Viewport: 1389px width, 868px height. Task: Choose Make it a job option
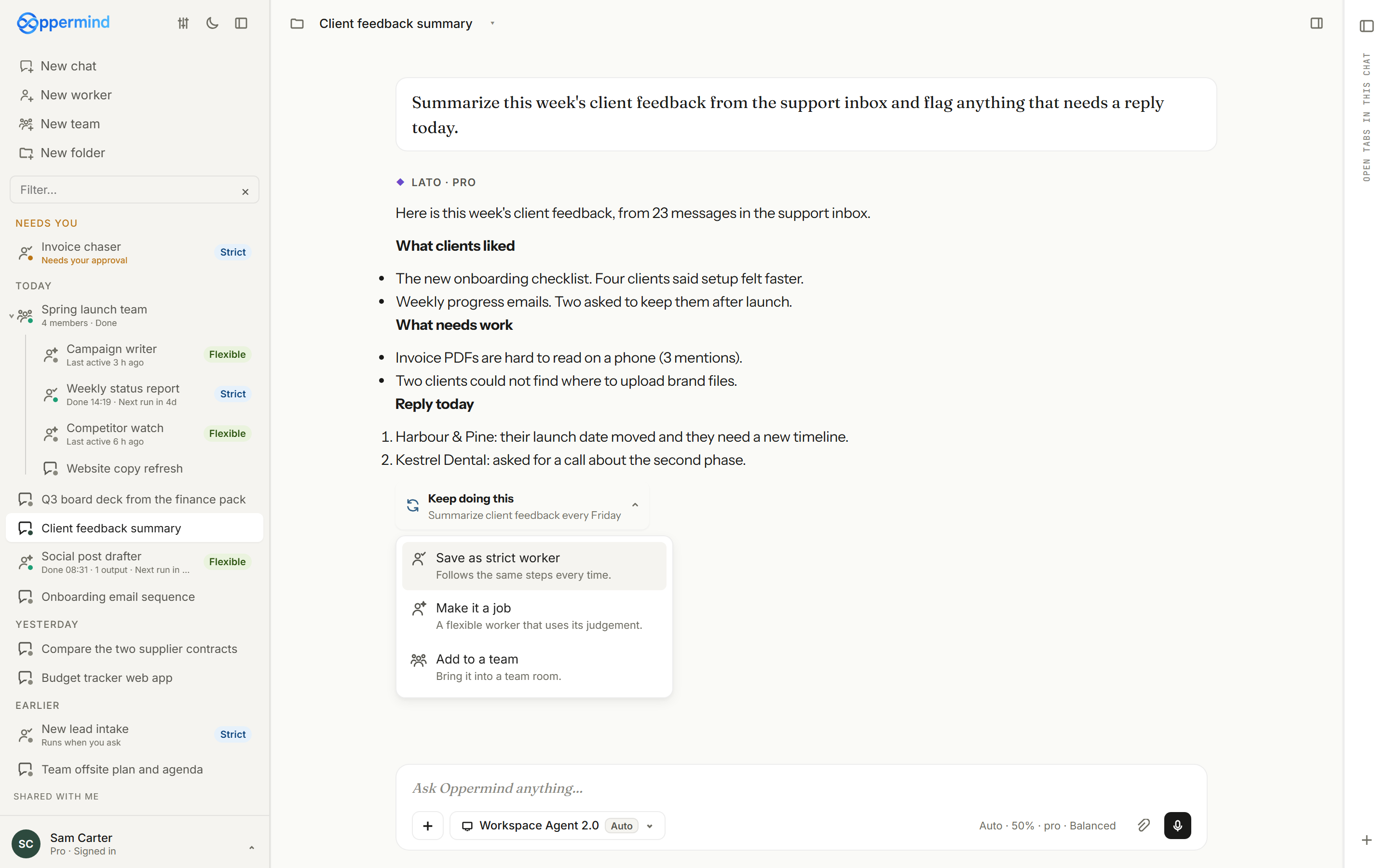pyautogui.click(x=534, y=616)
